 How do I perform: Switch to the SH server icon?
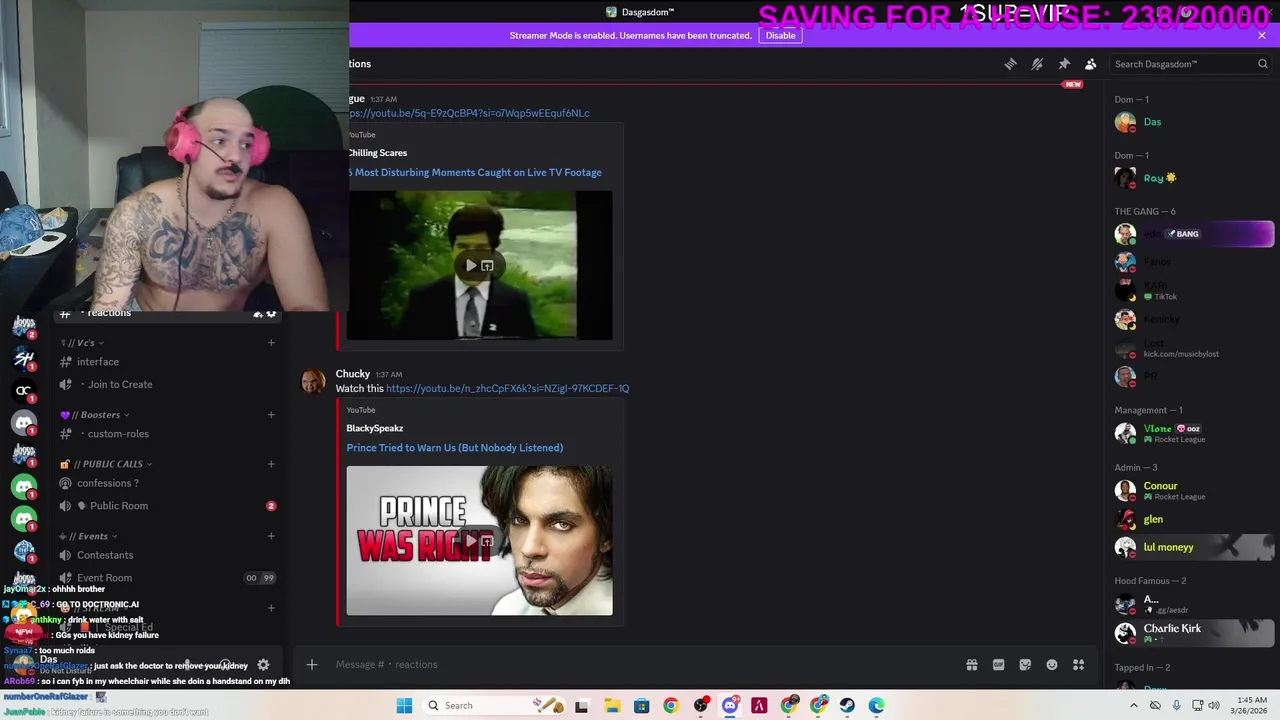tap(24, 358)
